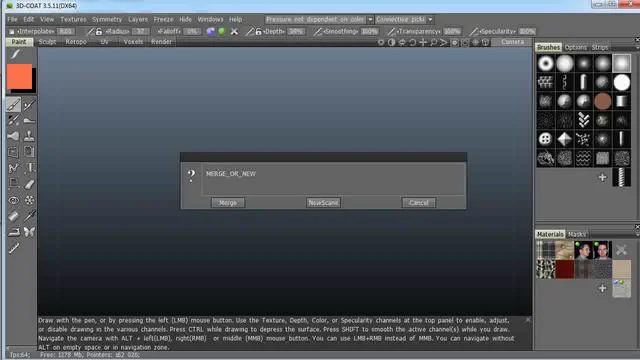This screenshot has width=640, height=360.
Task: Click the NewScene button in dialog
Action: point(323,202)
